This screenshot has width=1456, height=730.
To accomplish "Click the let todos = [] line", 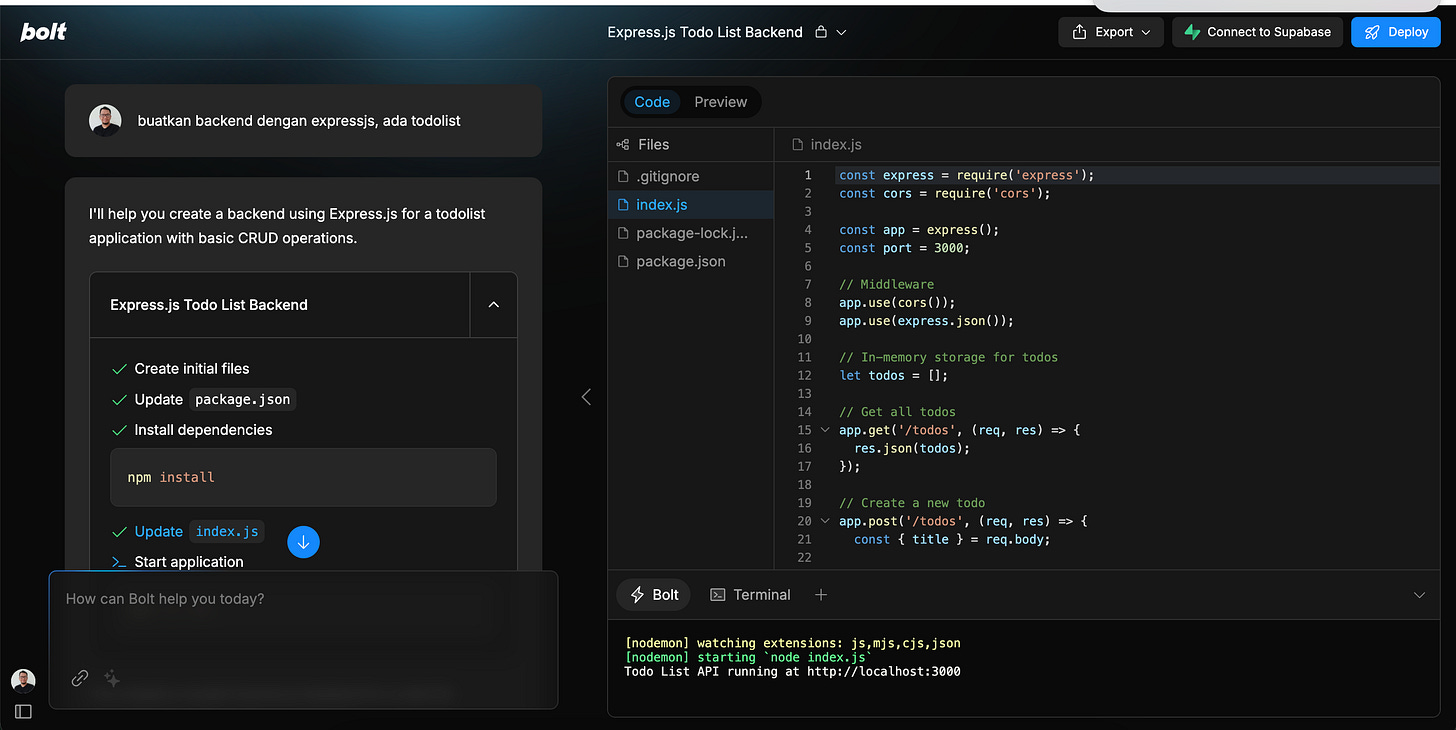I will pyautogui.click(x=893, y=376).
